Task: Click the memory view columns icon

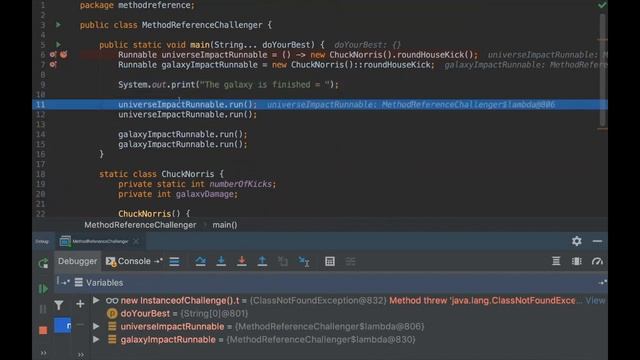Action: click(x=577, y=261)
